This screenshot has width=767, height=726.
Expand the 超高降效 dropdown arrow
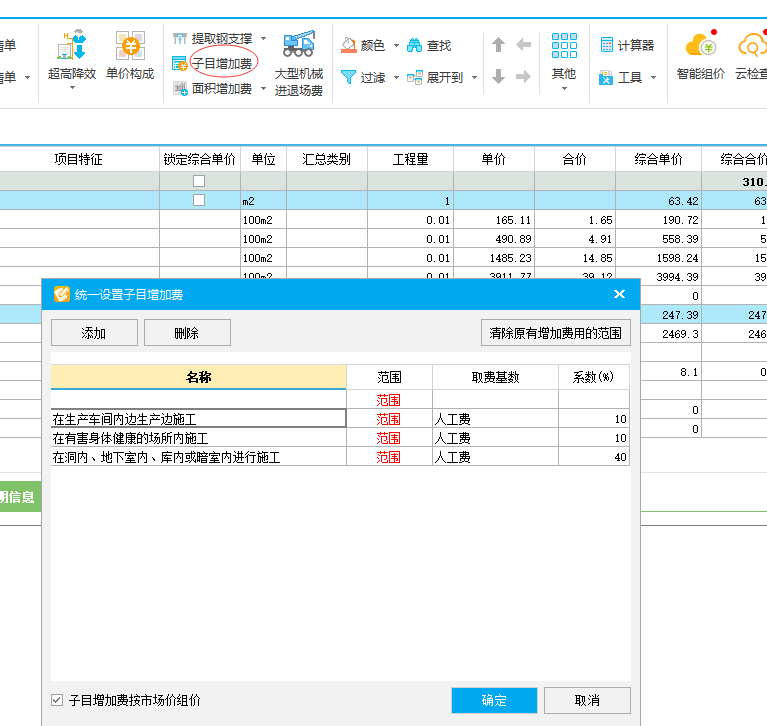(72, 88)
